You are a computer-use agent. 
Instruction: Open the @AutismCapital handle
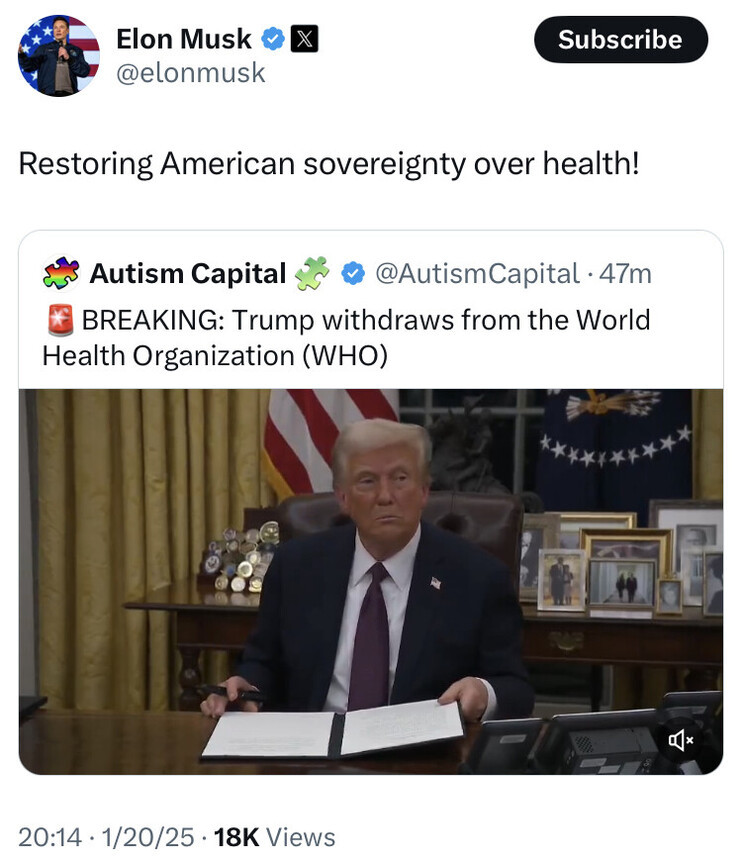coord(477,274)
